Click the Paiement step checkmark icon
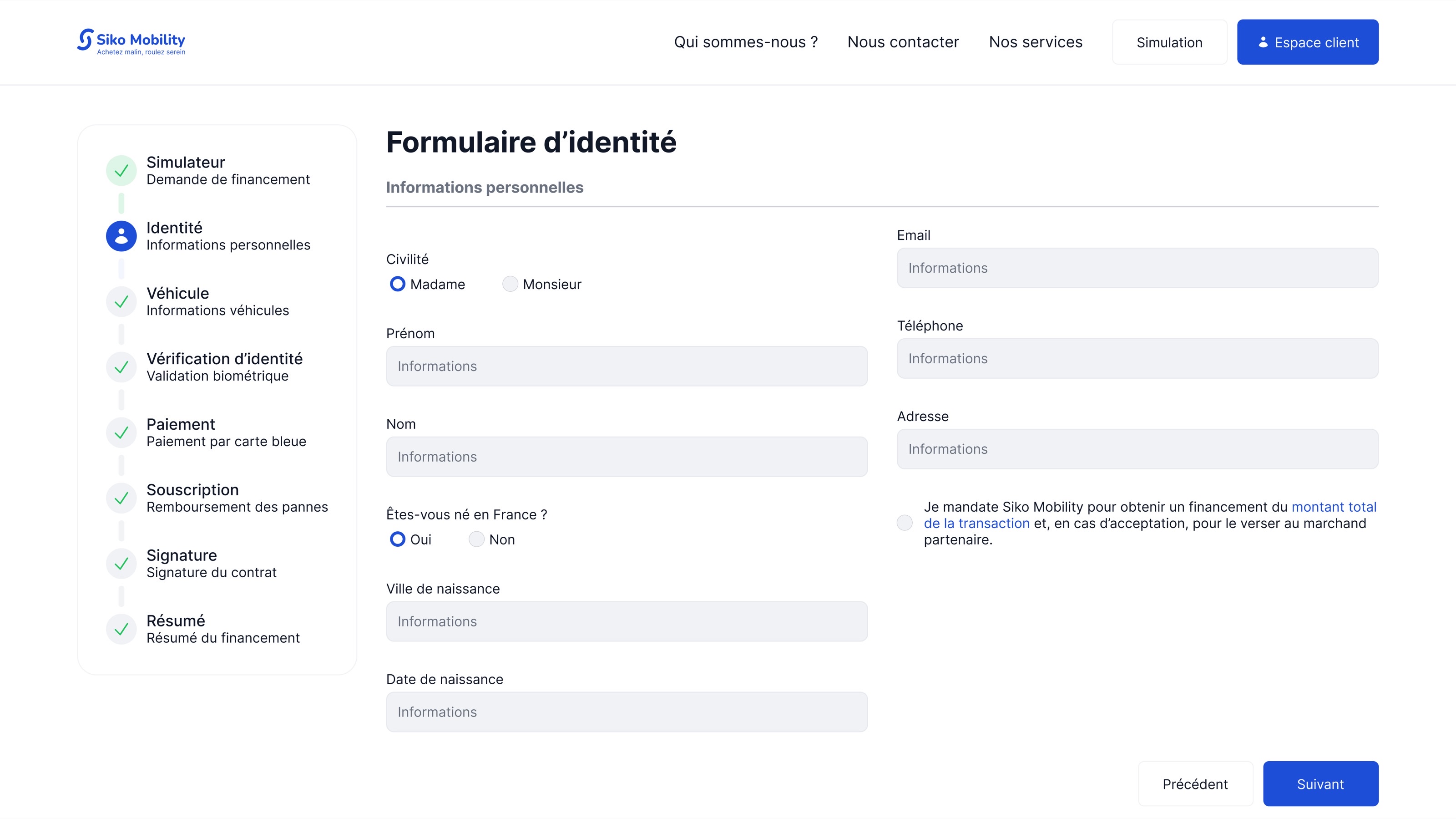The image size is (1456, 819). (121, 432)
